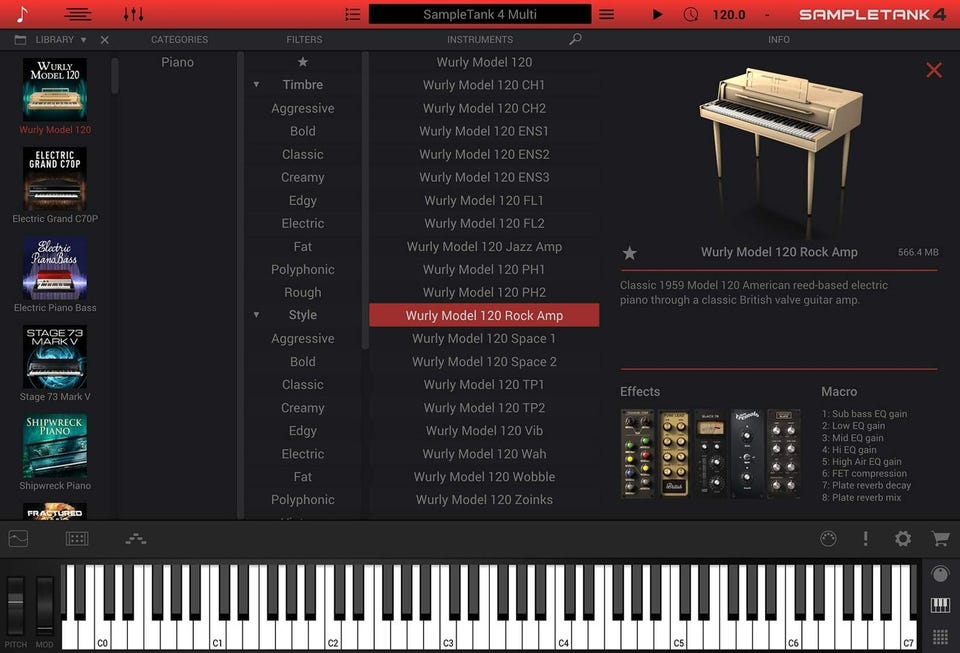Viewport: 960px width, 653px height.
Task: Click the SampleTank 4 Multi preset name field
Action: tap(480, 14)
